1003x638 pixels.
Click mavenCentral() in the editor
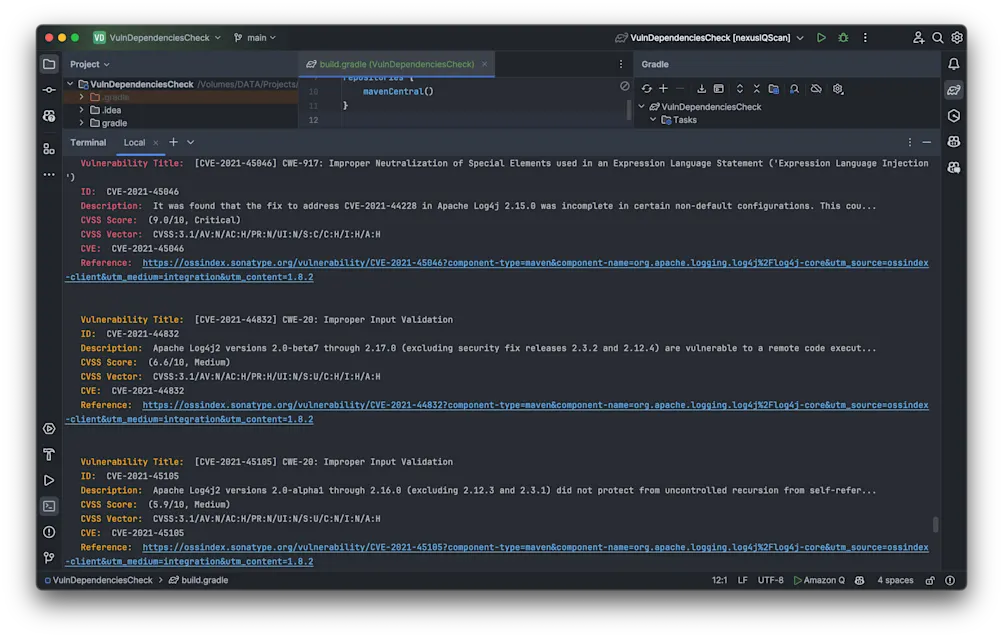[398, 92]
